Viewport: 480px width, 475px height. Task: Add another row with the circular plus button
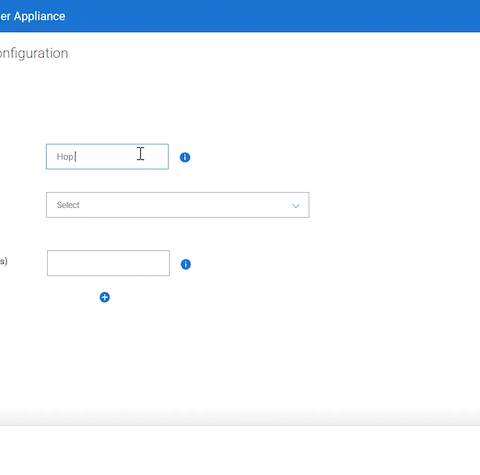click(105, 297)
